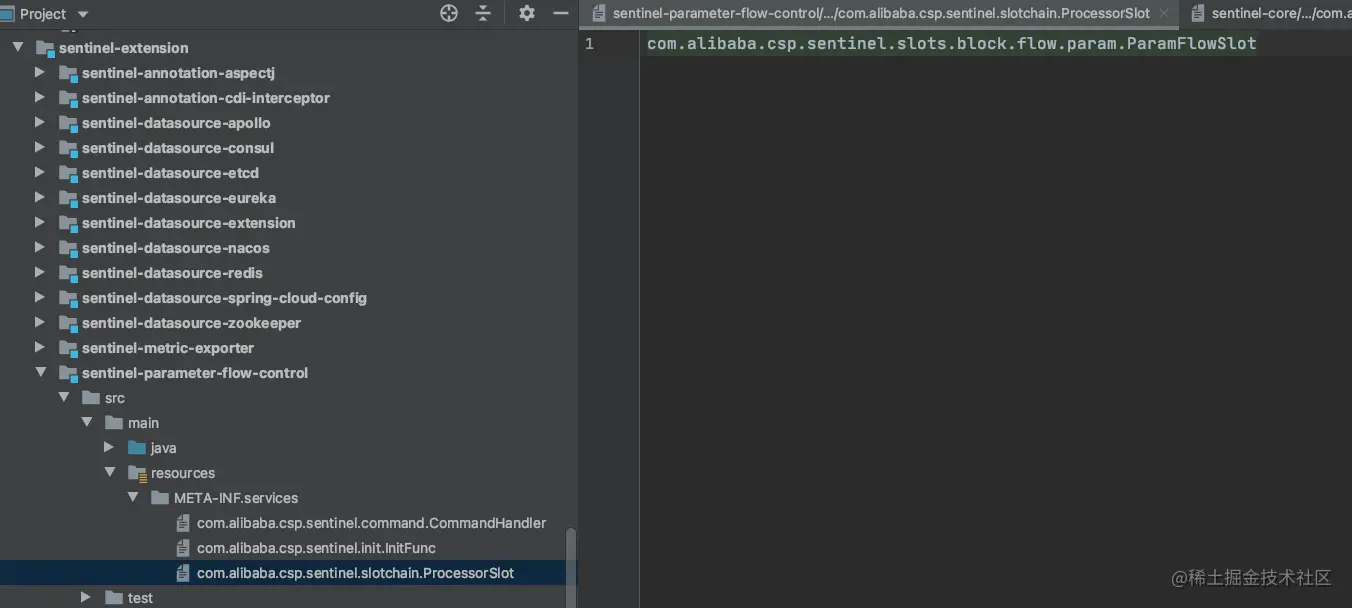Switch to the sentinel-parameter-flow-control ProcessorSlot tab
The image size is (1352, 608).
881,14
